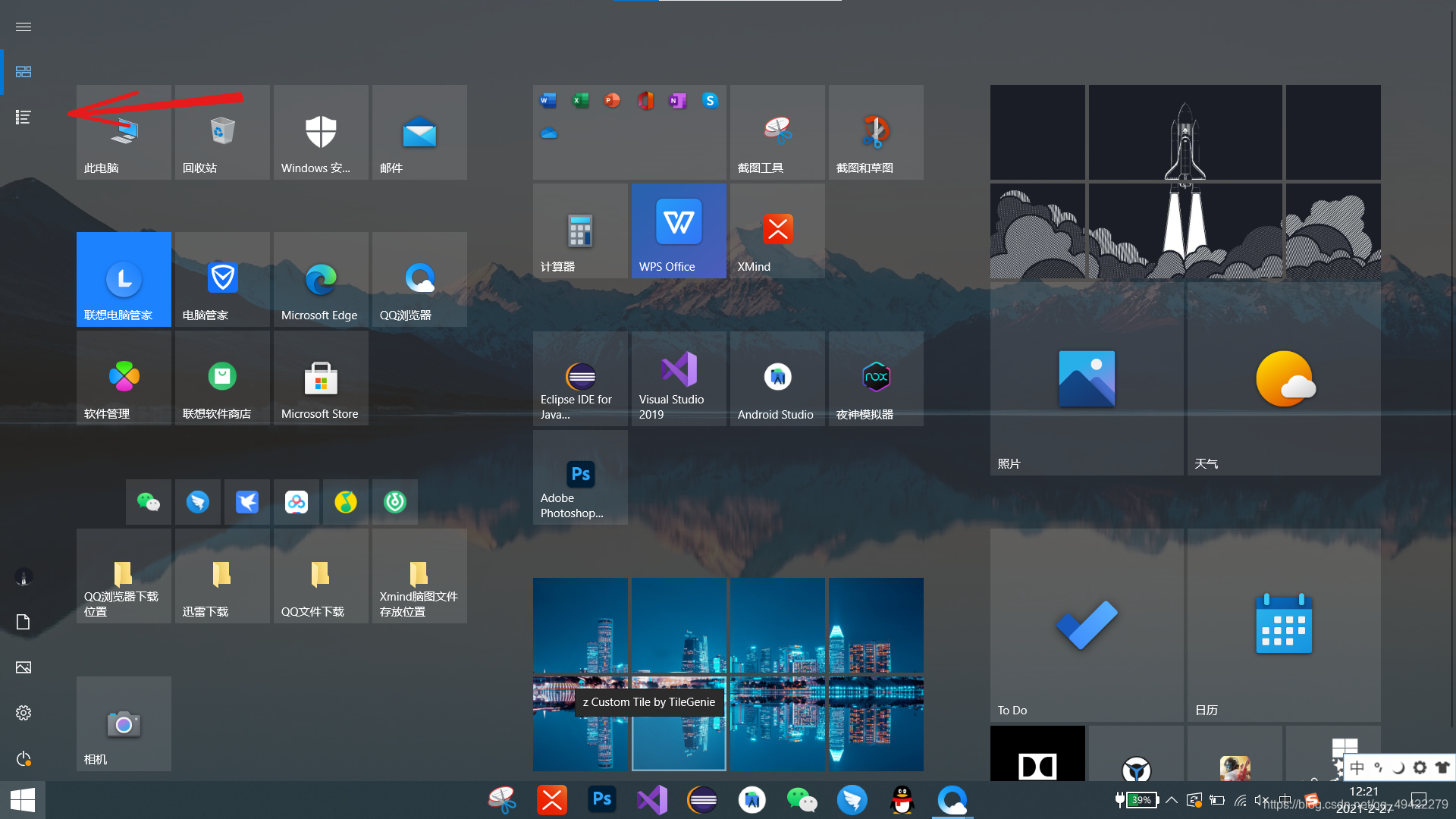Open the Microsoft Edge tile
This screenshot has height=819, width=1456.
point(321,280)
